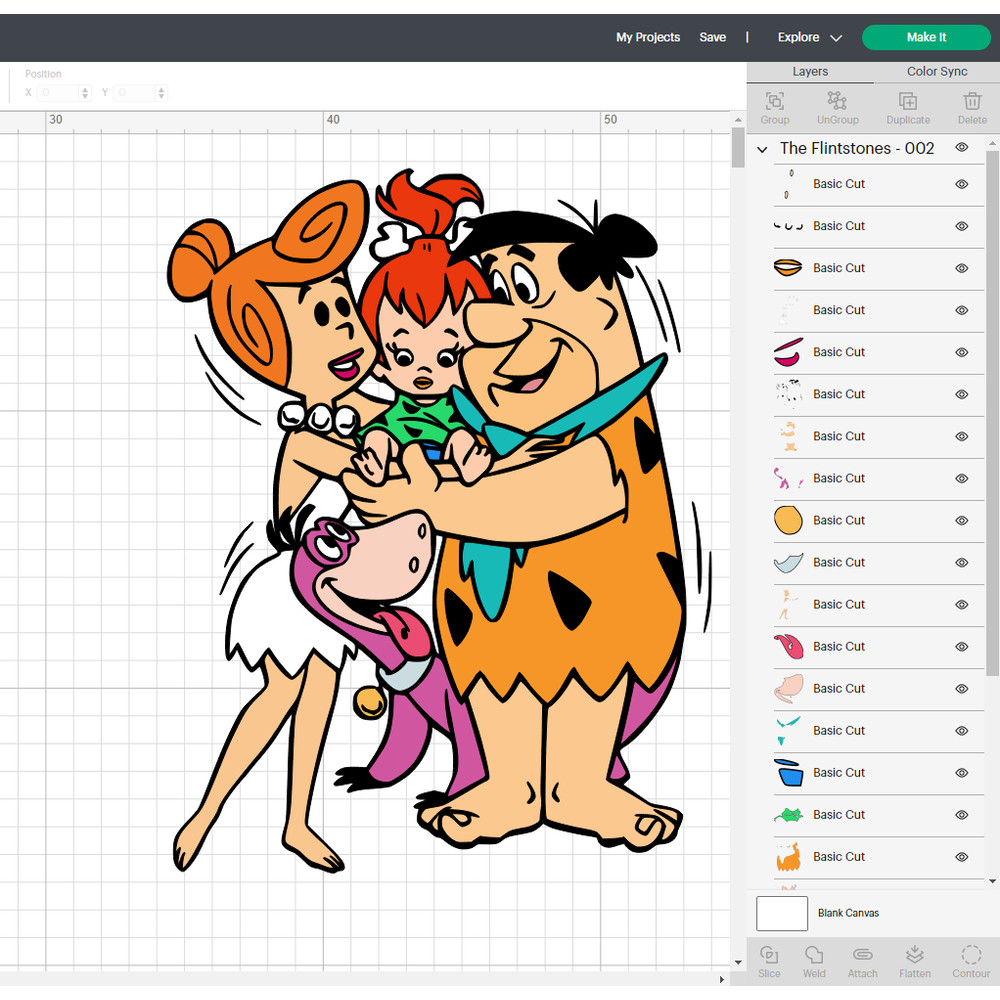This screenshot has width=1000, height=1000.
Task: Open My Projects
Action: coord(648,37)
